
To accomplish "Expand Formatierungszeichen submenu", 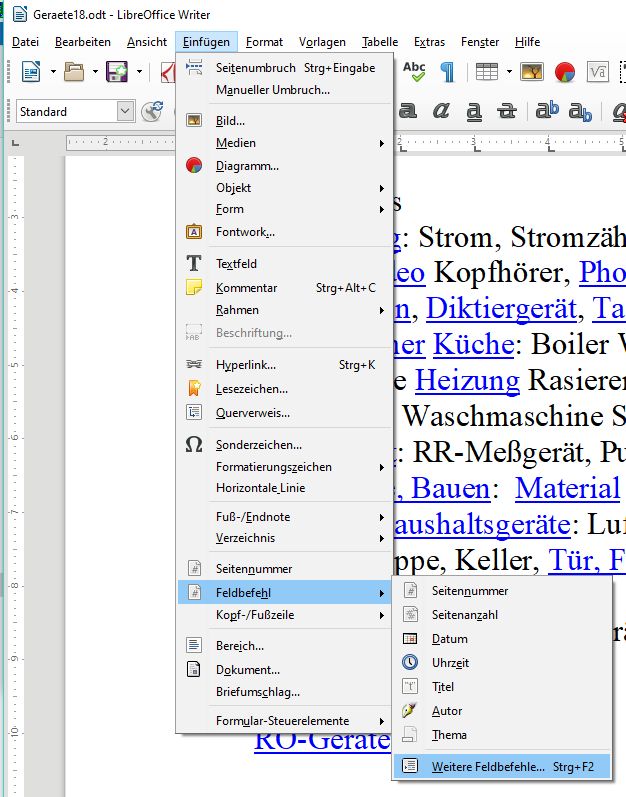I will click(x=285, y=467).
